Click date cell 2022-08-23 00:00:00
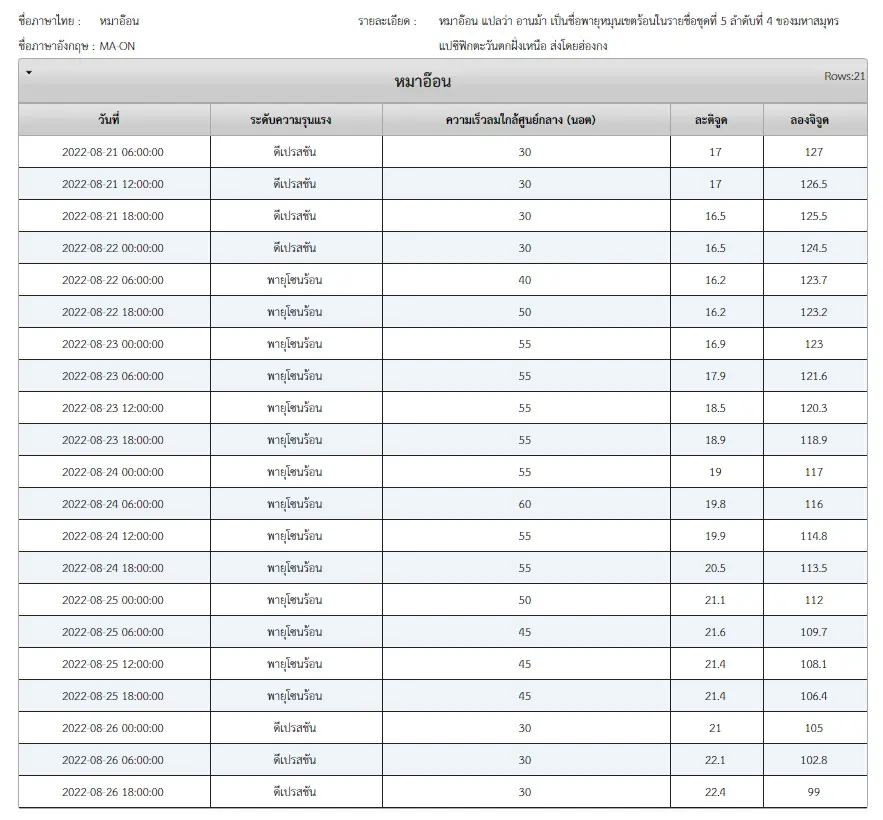The width and height of the screenshot is (883, 820). pyautogui.click(x=113, y=344)
